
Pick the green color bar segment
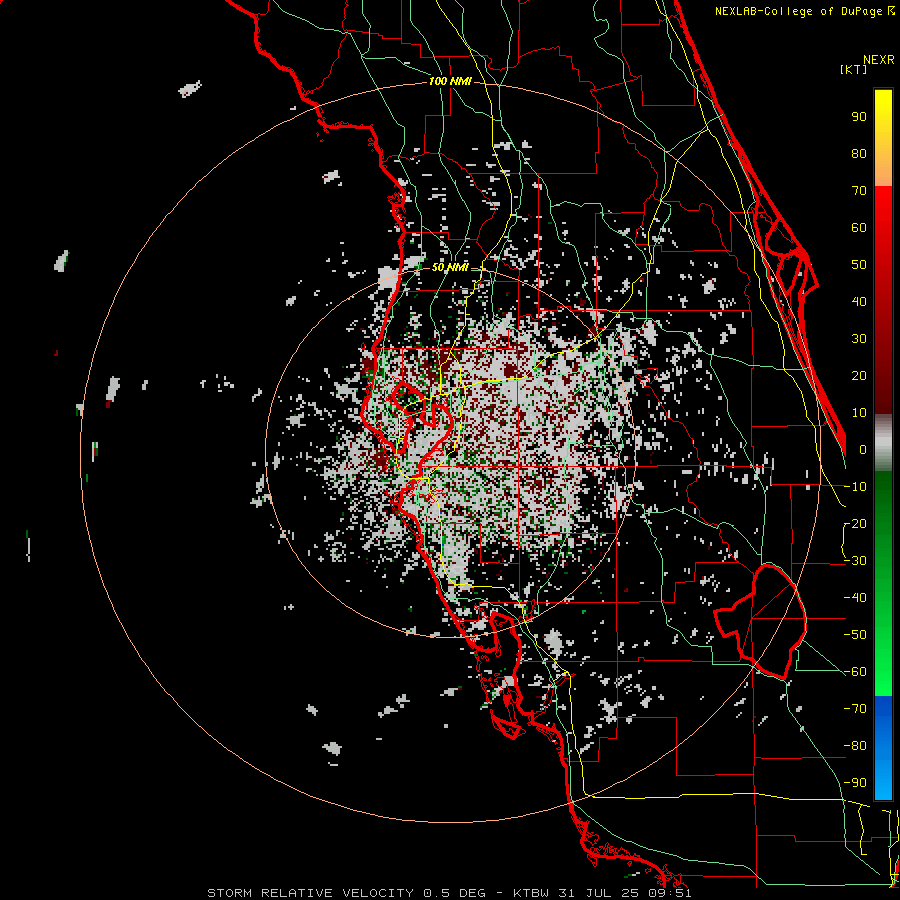[x=883, y=583]
